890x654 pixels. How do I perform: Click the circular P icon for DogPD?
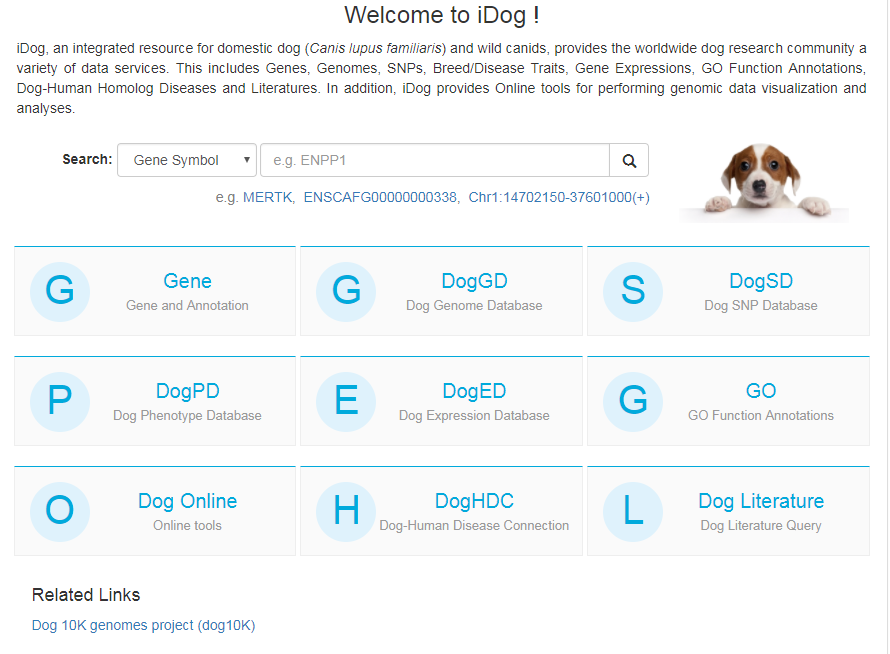60,401
